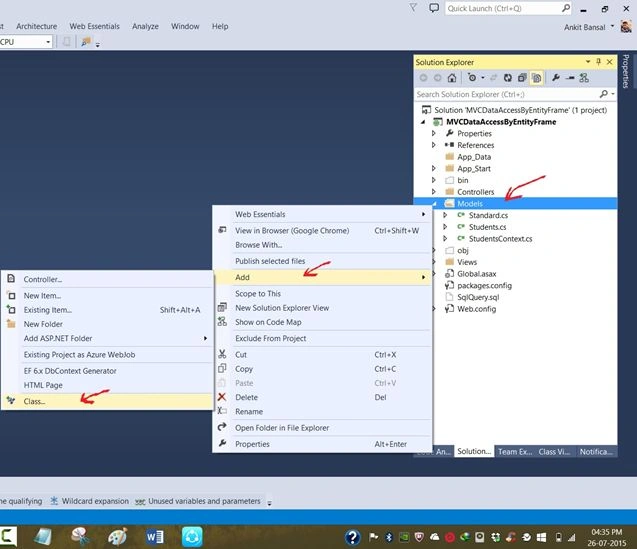Click the Ankit Bansal account name

coord(585,27)
